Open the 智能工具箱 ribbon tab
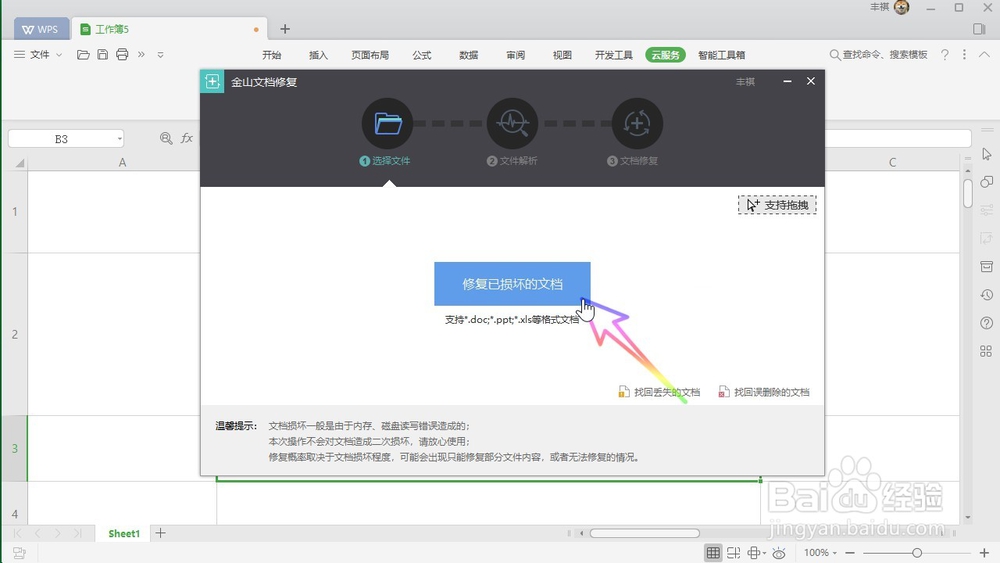 point(721,55)
